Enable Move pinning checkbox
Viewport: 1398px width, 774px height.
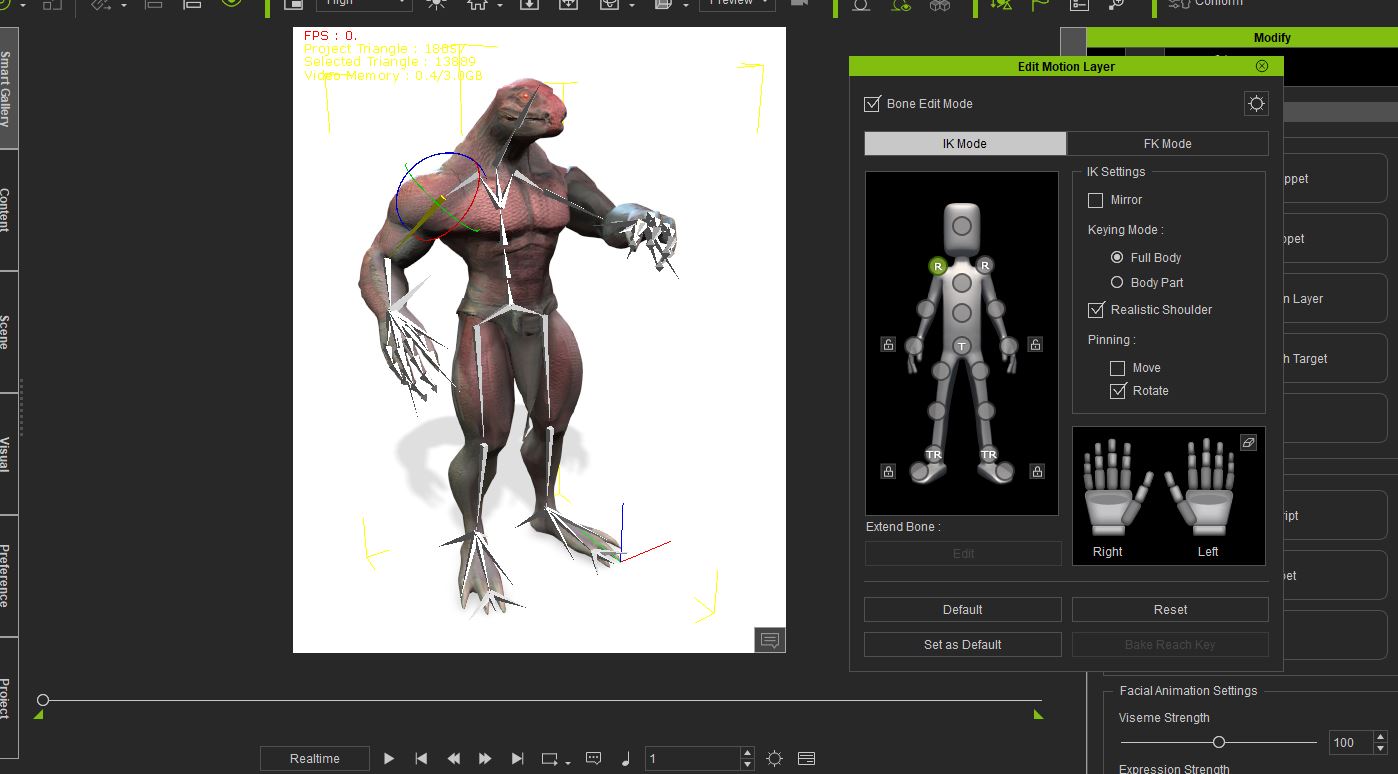1117,368
